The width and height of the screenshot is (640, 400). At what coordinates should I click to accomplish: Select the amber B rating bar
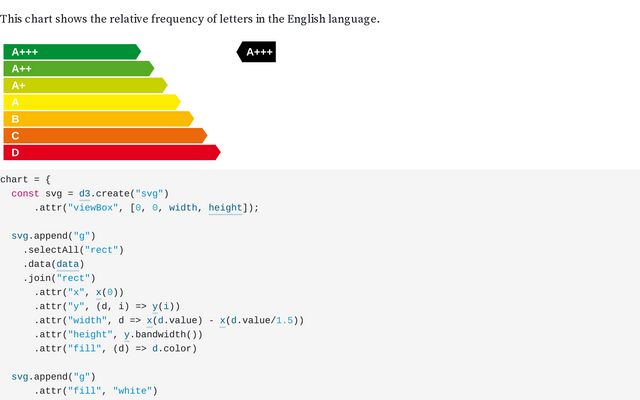97,119
